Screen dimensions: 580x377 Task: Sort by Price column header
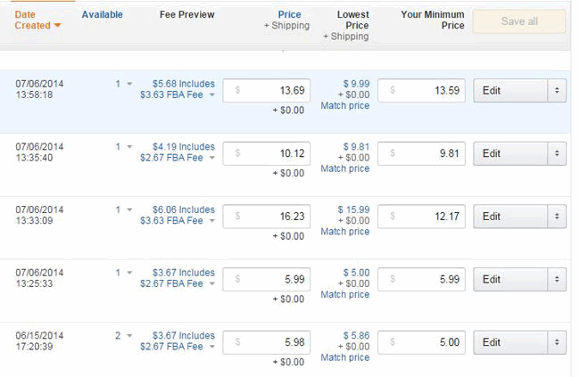tap(289, 14)
